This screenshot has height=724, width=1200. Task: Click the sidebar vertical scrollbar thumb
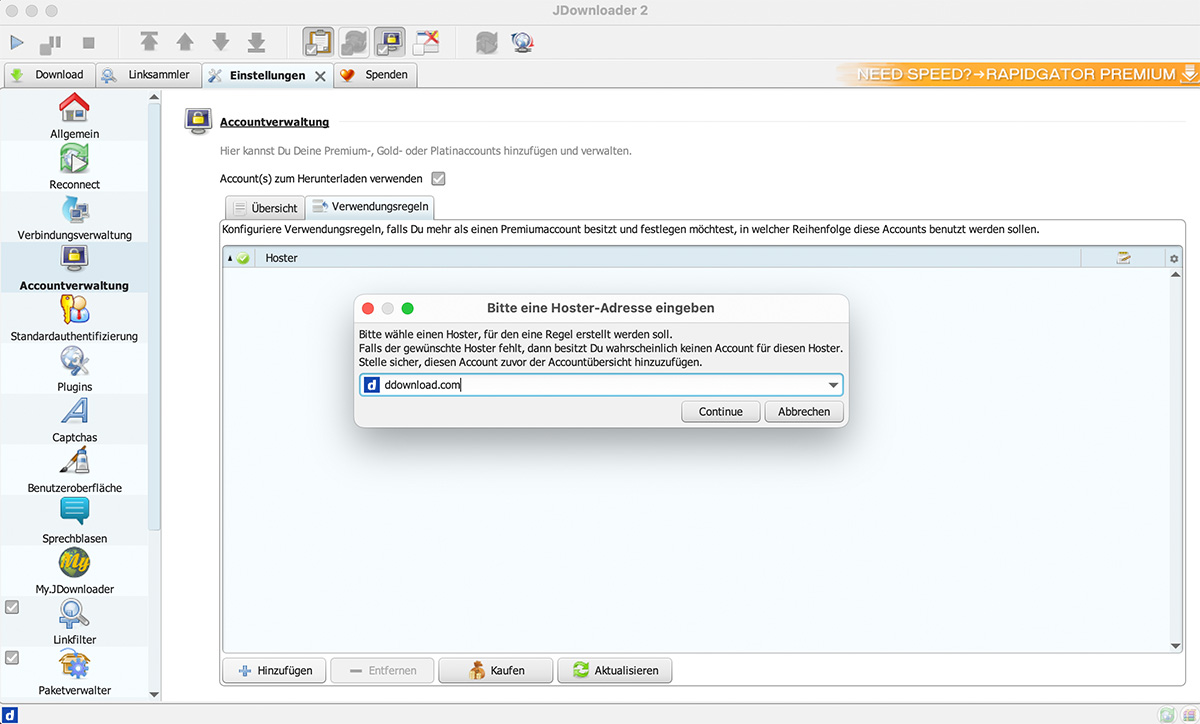[x=154, y=315]
